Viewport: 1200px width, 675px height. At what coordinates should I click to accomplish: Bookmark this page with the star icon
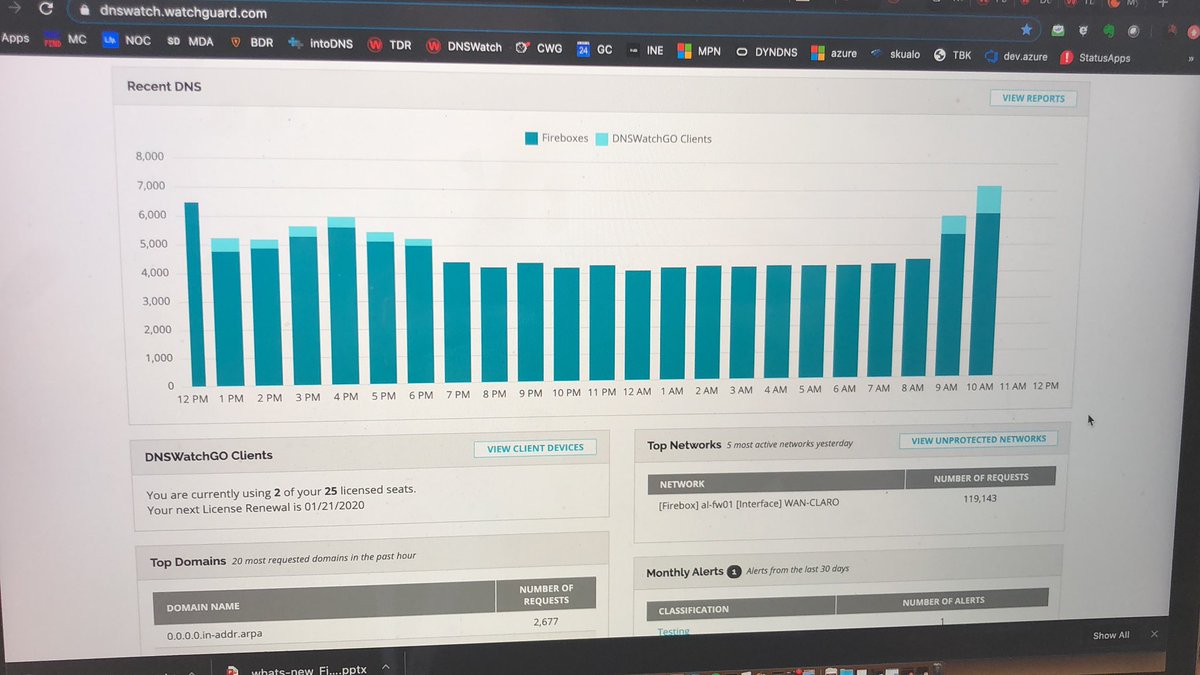1026,30
